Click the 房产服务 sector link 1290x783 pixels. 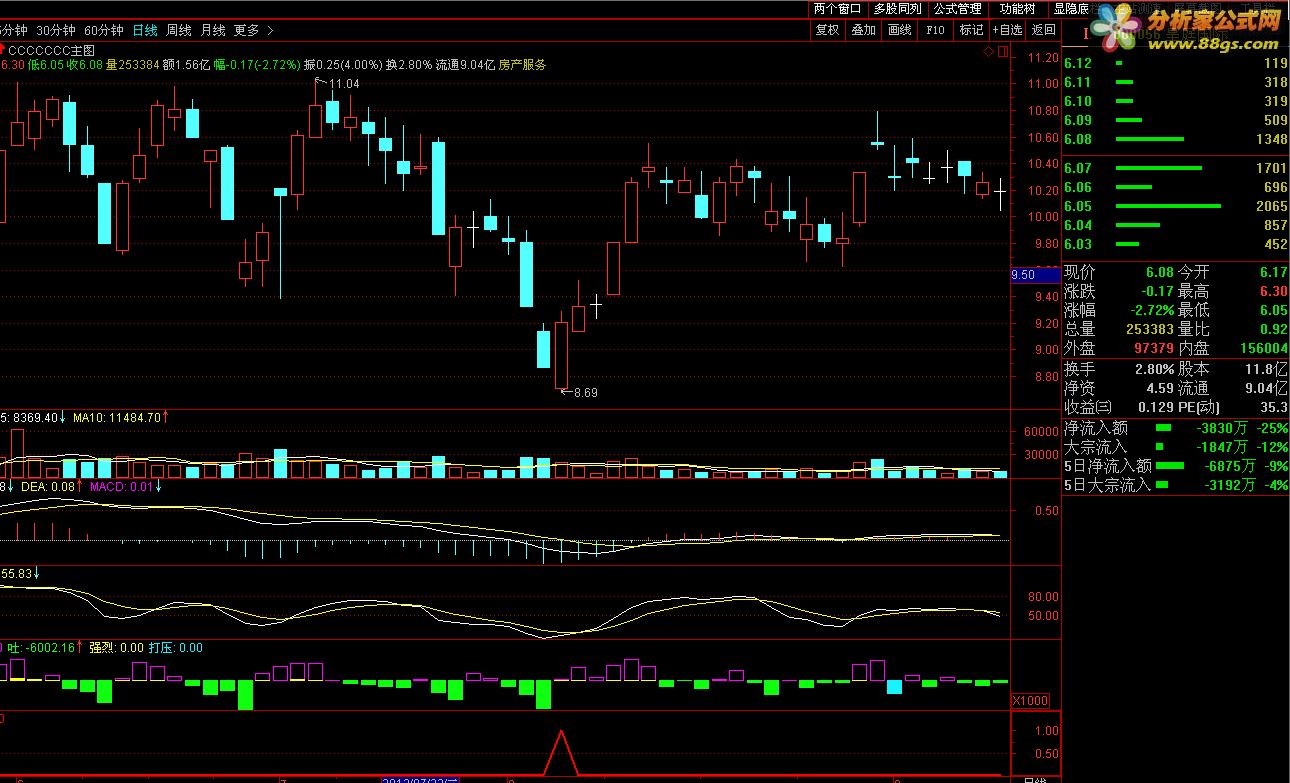(522, 65)
